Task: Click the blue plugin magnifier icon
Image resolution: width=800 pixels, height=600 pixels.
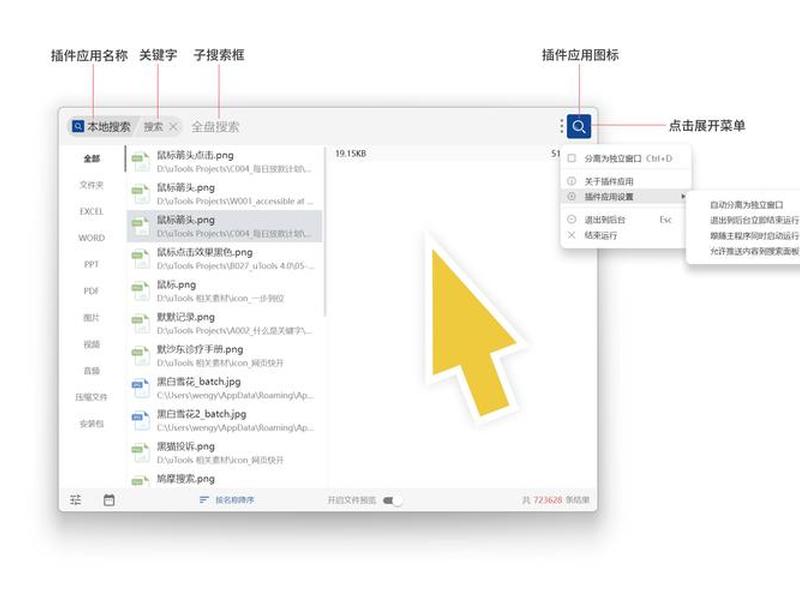Action: (579, 126)
